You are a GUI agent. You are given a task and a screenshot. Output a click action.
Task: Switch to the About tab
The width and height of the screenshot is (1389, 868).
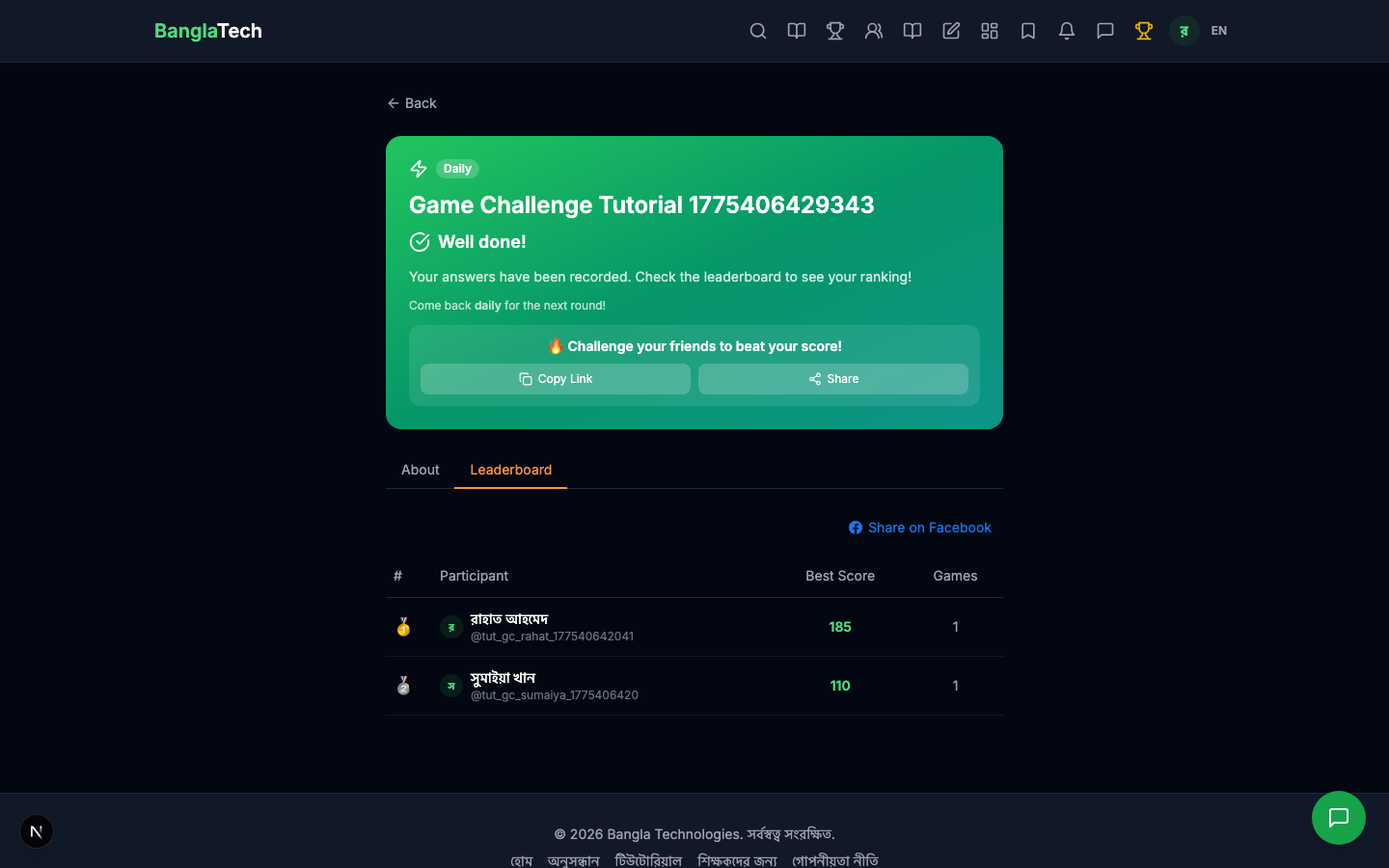tap(420, 470)
